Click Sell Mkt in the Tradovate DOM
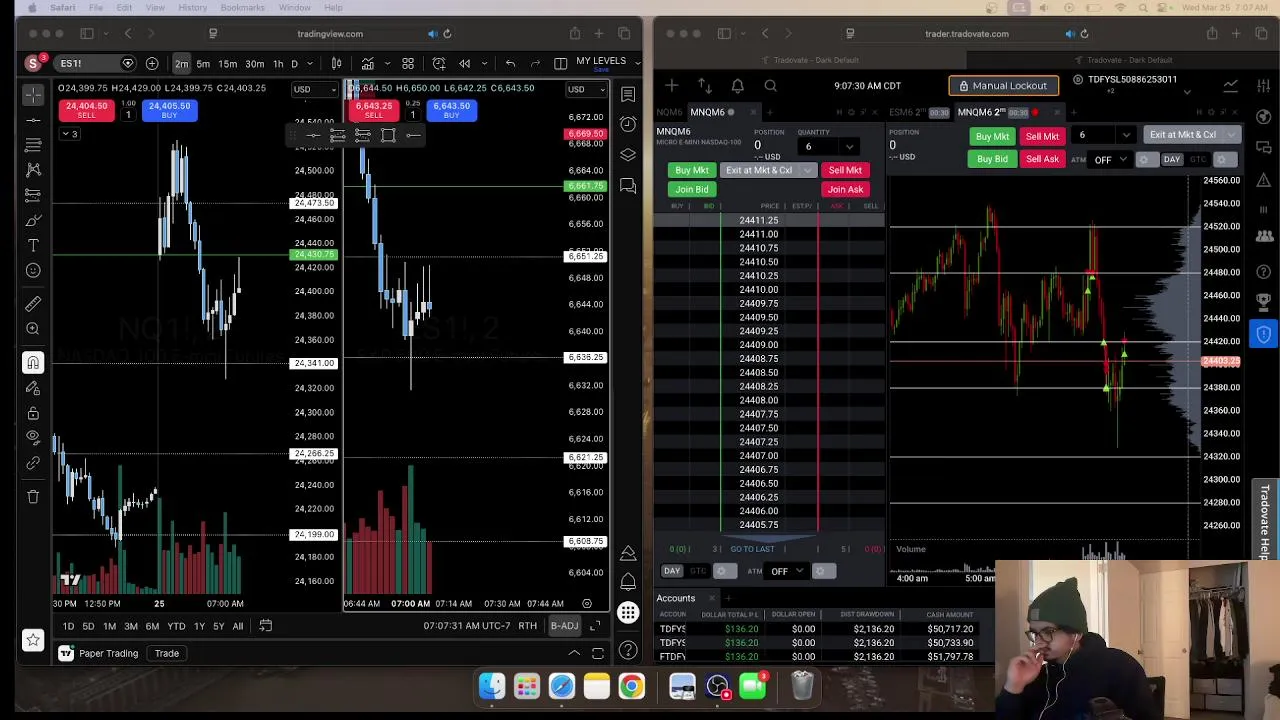 click(845, 170)
